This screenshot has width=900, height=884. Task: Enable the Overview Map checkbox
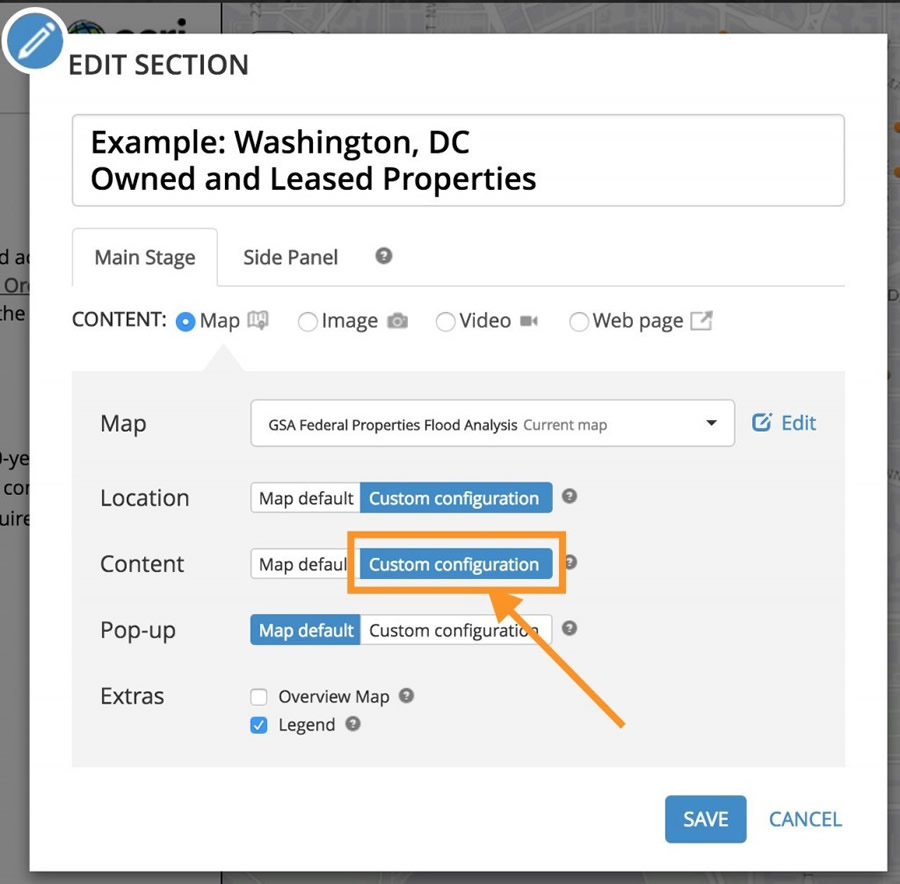[x=259, y=697]
